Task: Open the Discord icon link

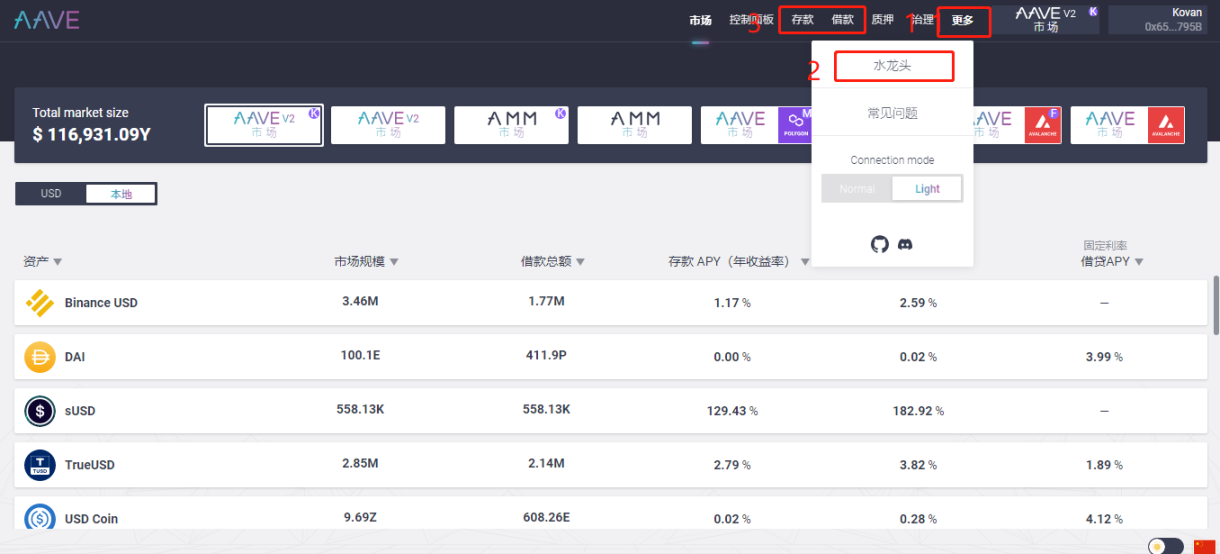Action: [905, 244]
